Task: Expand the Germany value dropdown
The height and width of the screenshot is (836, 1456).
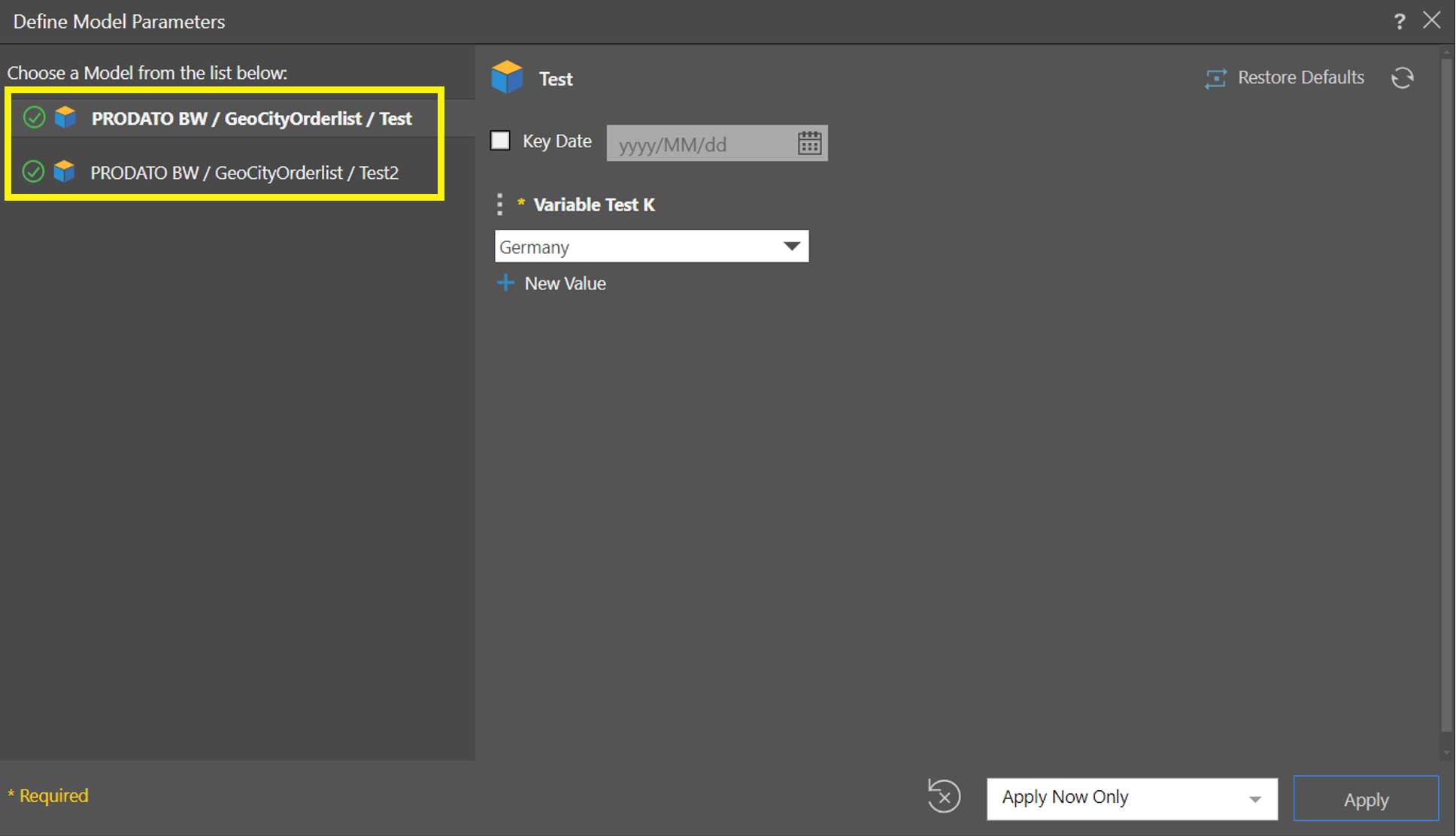Action: 791,247
